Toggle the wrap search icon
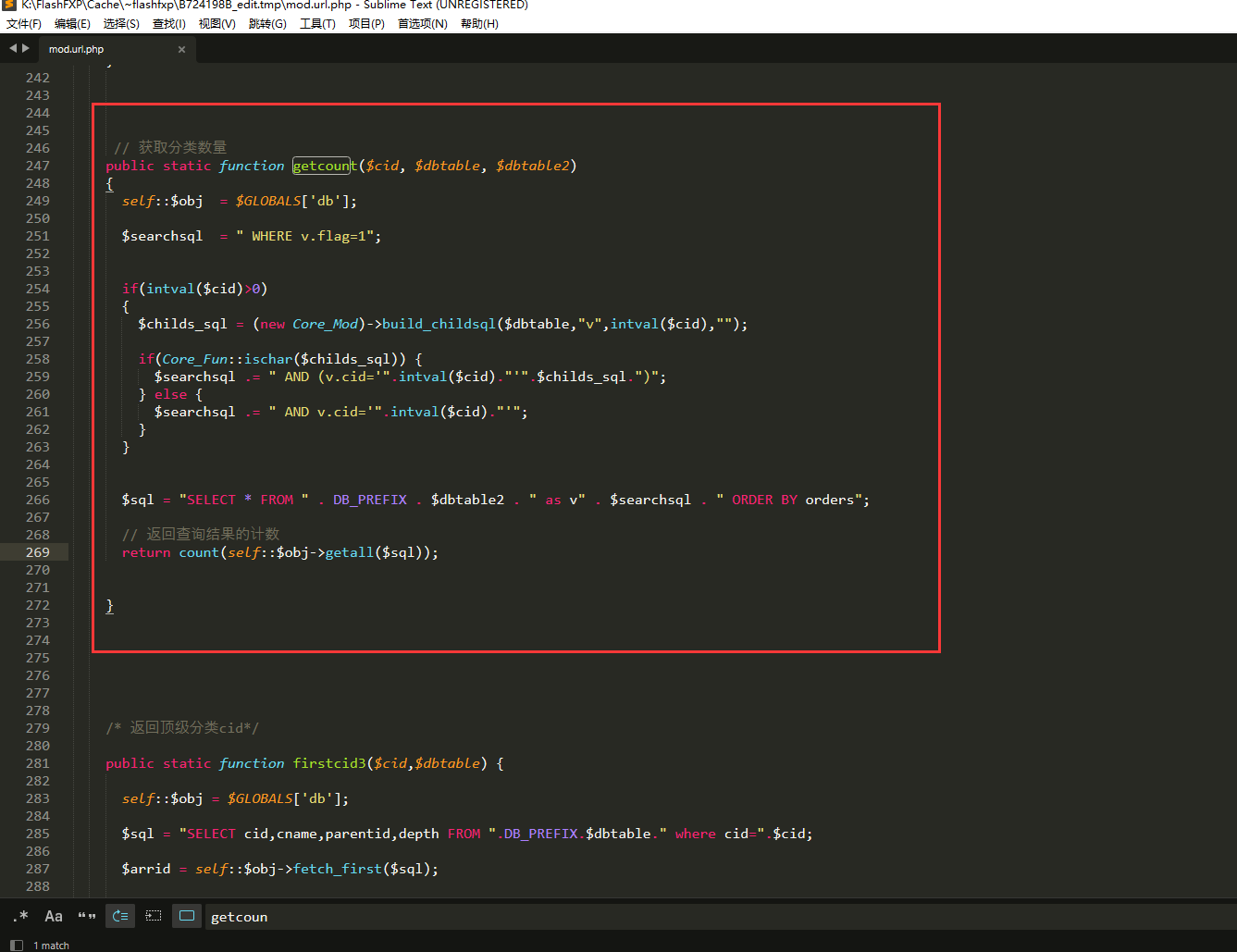 [x=120, y=916]
